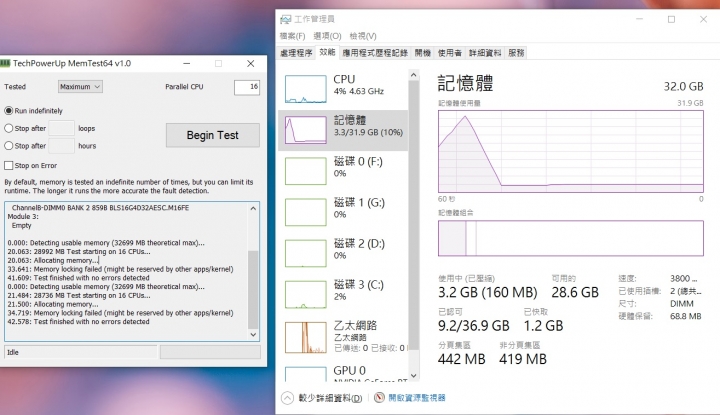Select the 記憶體 graph thumbnail in sidebar
Viewport: 720px width, 415px height.
(306, 130)
